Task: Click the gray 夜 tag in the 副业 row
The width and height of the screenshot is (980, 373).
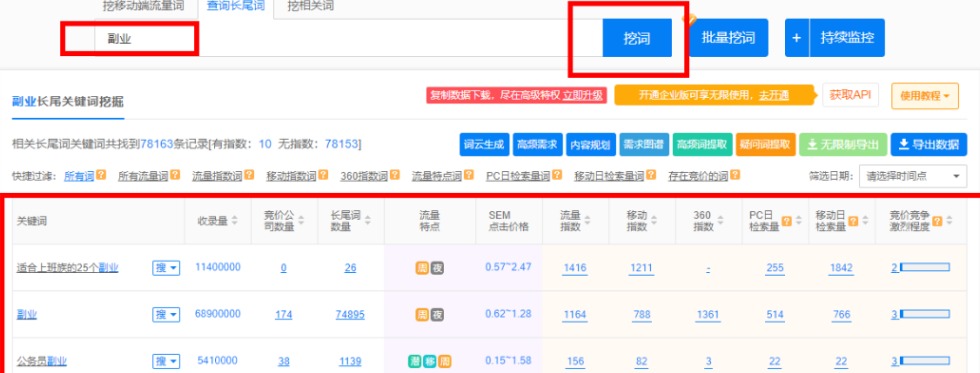Action: [x=438, y=315]
